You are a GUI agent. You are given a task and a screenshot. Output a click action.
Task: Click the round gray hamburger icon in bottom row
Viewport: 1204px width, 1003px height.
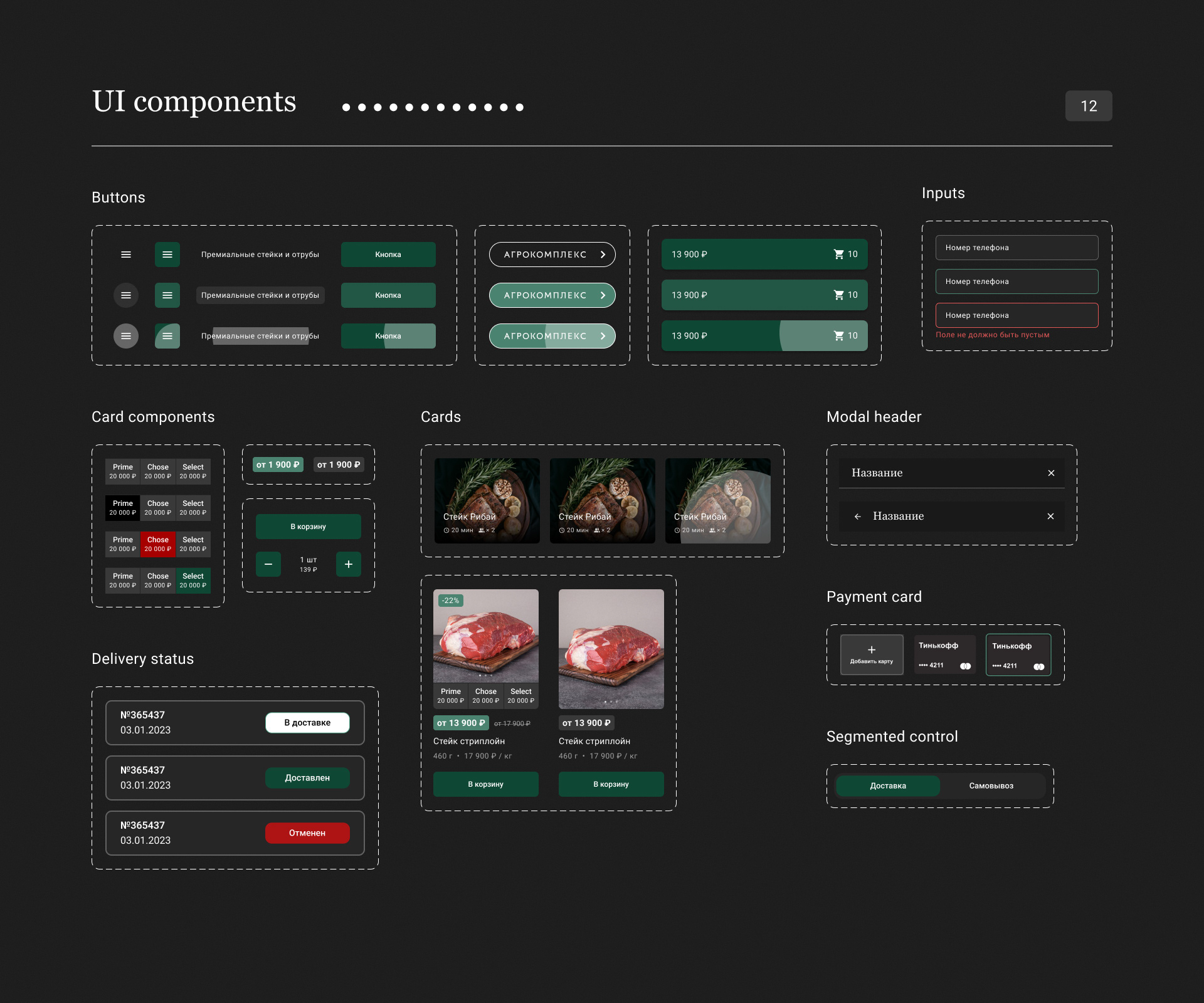(126, 336)
